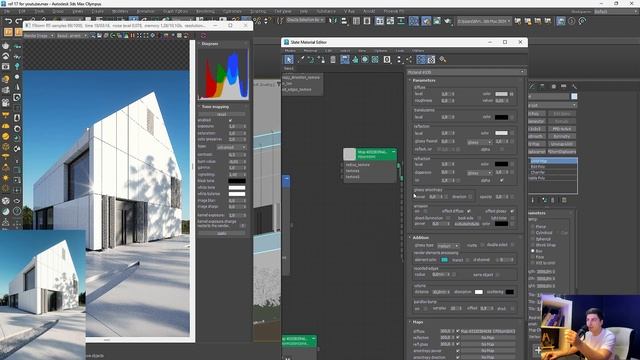The height and width of the screenshot is (360, 640).
Task: Click the orange F icon at top left
Action: click(8, 32)
